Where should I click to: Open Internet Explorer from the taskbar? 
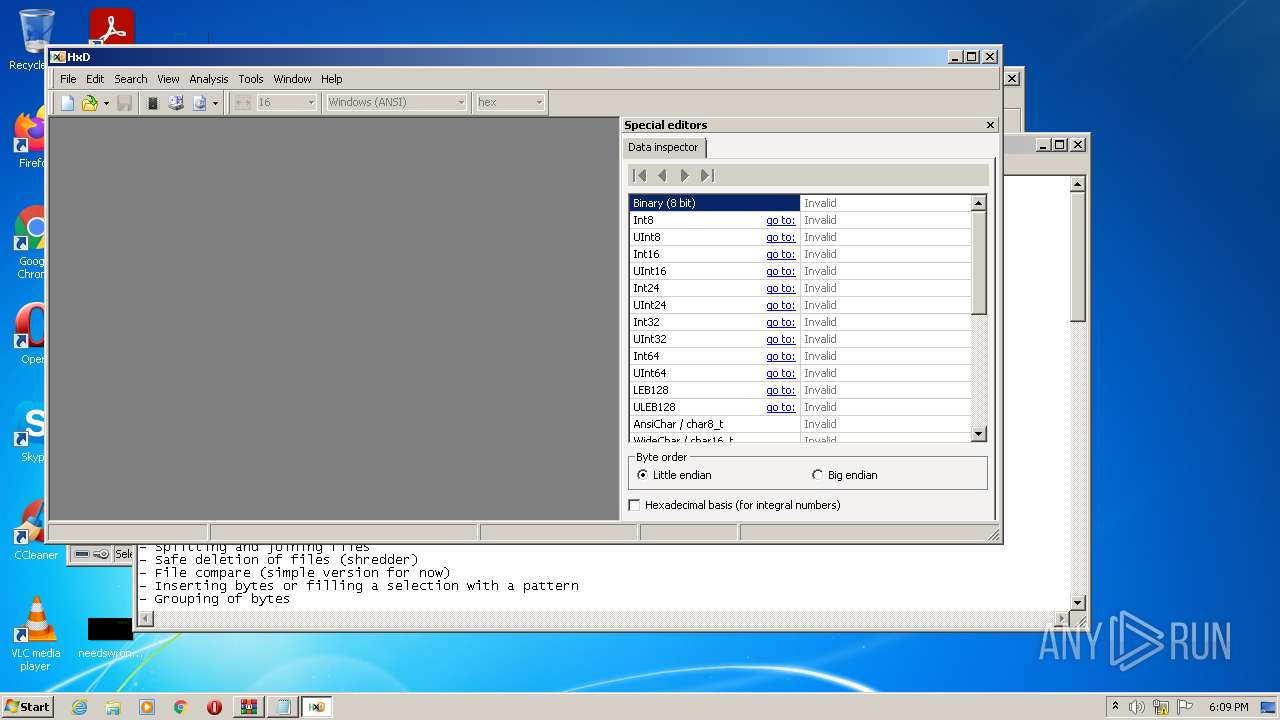point(79,707)
